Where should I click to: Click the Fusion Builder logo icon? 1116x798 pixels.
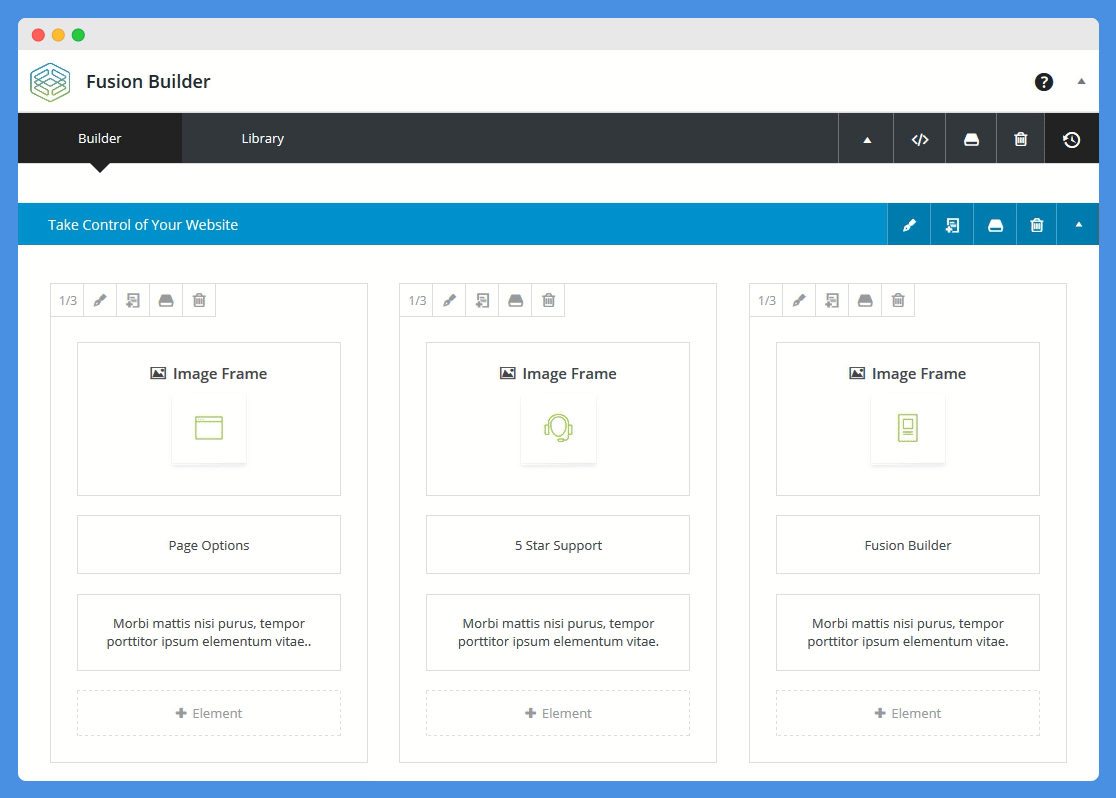50,82
